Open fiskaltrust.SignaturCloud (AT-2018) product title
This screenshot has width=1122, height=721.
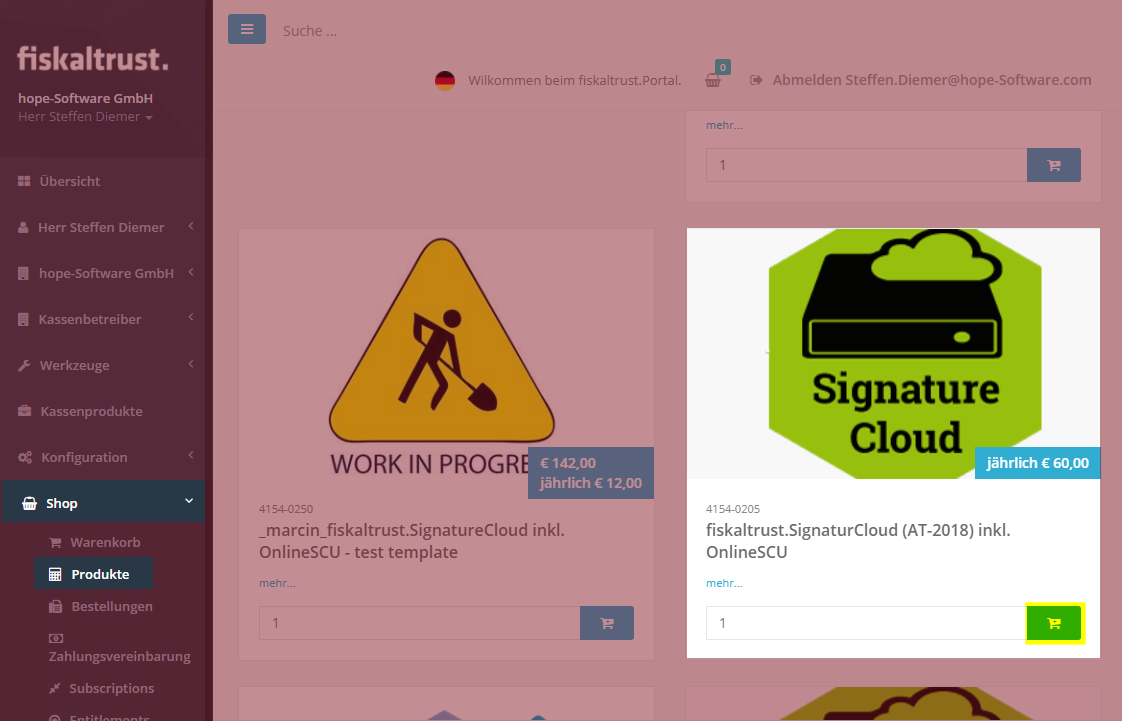pos(858,541)
